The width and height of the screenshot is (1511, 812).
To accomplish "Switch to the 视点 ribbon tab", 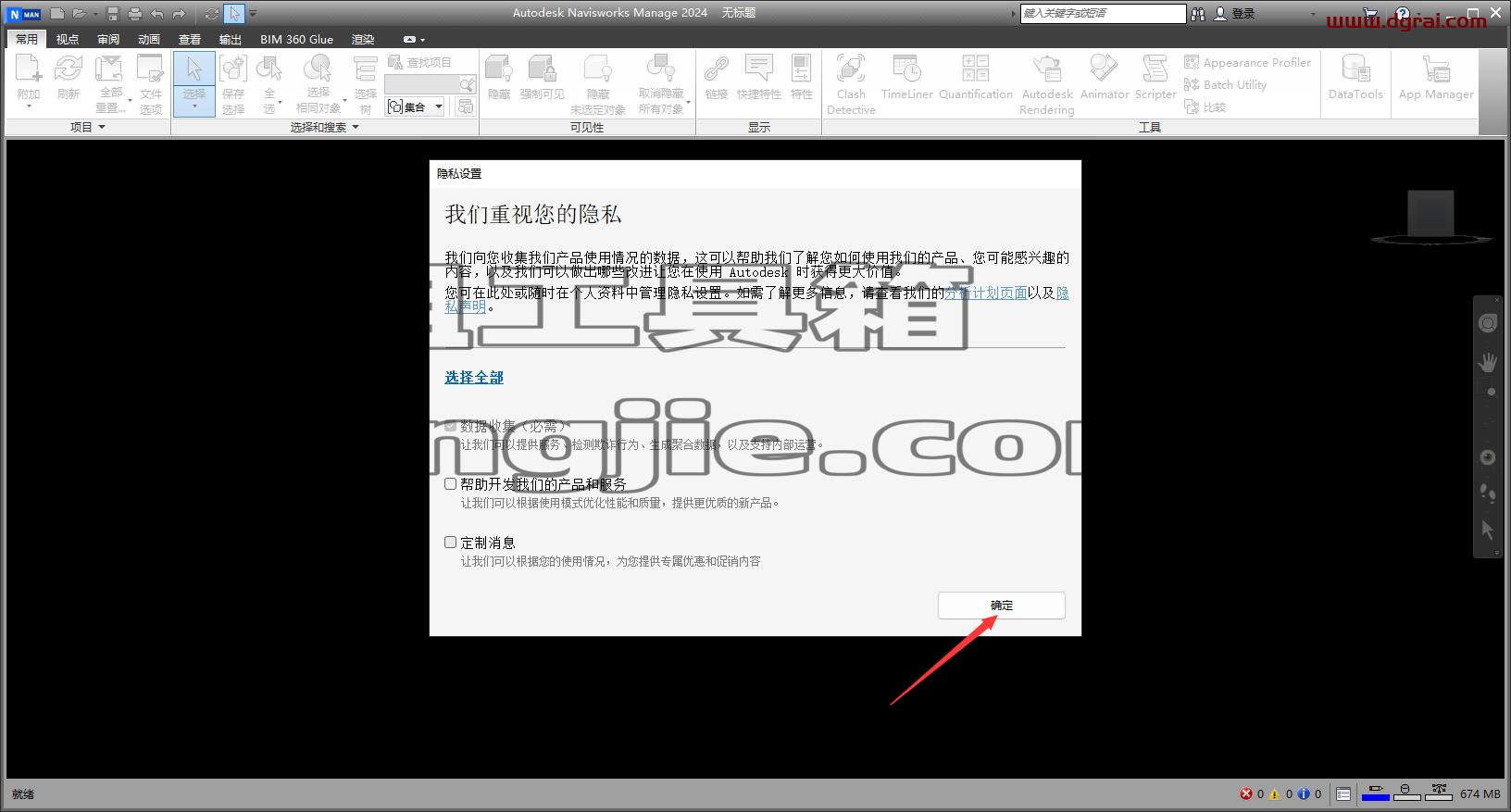I will point(68,39).
